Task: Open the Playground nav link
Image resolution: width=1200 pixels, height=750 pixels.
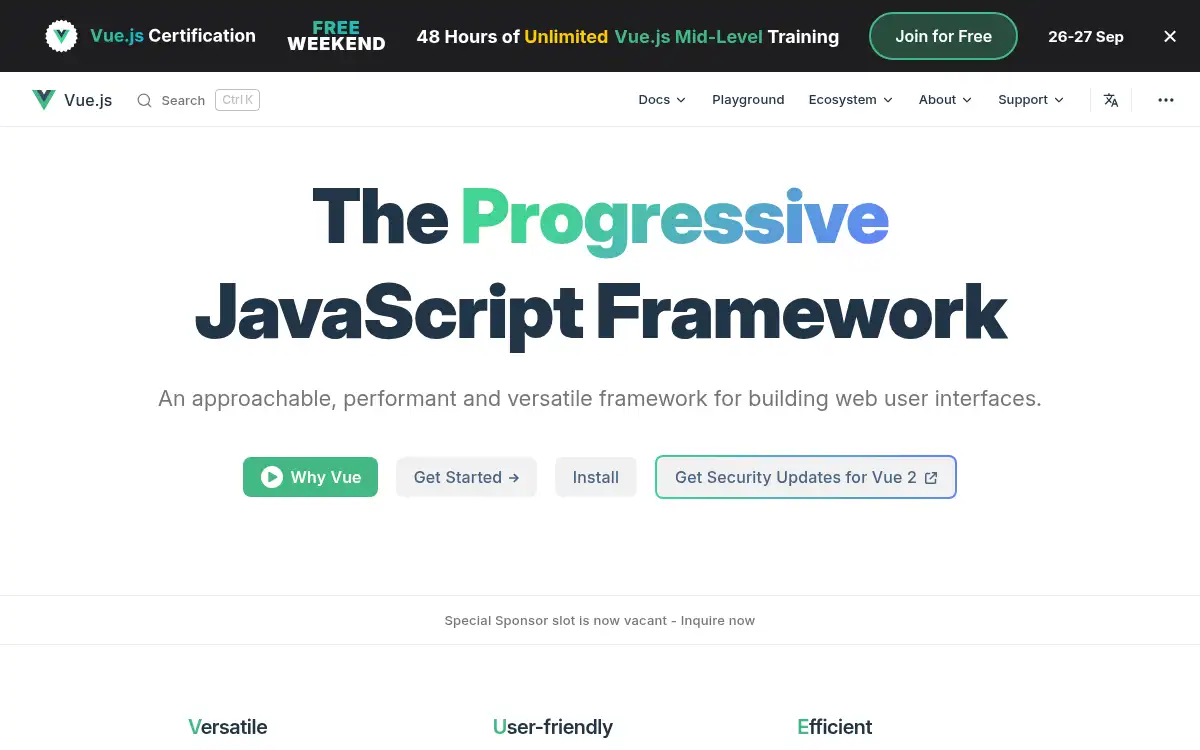Action: 748,100
